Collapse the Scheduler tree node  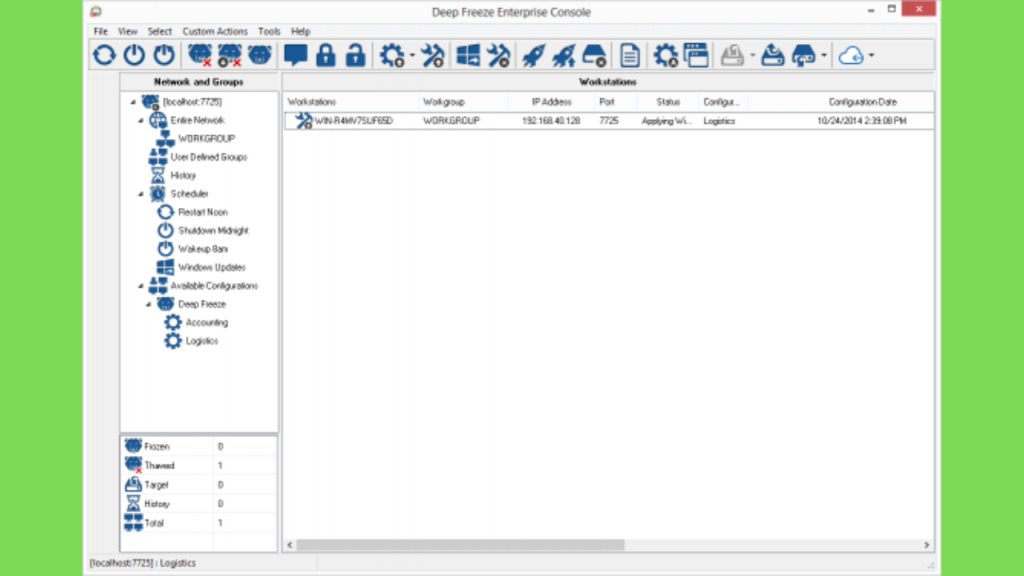[x=140, y=194]
